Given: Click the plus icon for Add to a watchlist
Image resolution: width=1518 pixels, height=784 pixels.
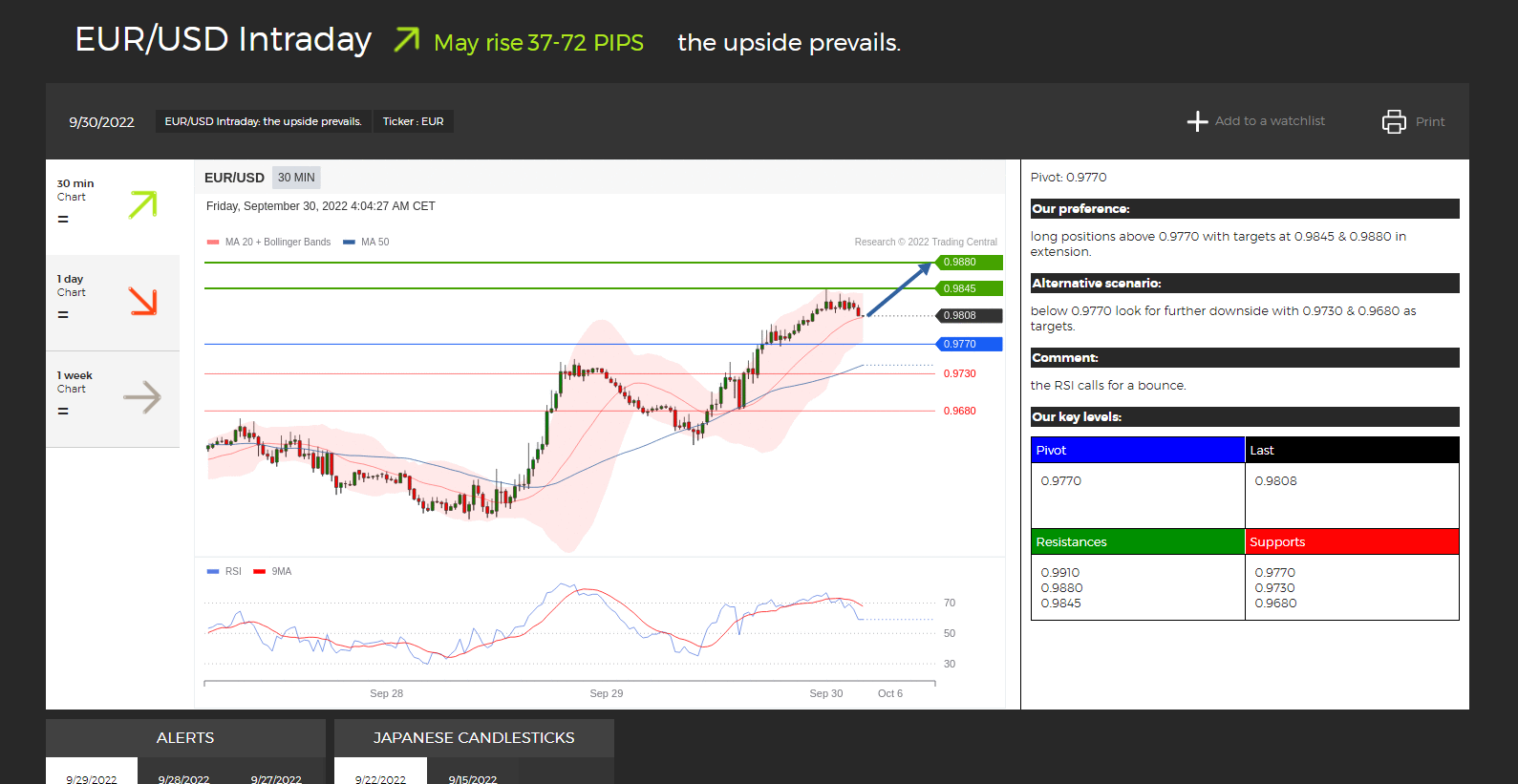Looking at the screenshot, I should [1197, 121].
